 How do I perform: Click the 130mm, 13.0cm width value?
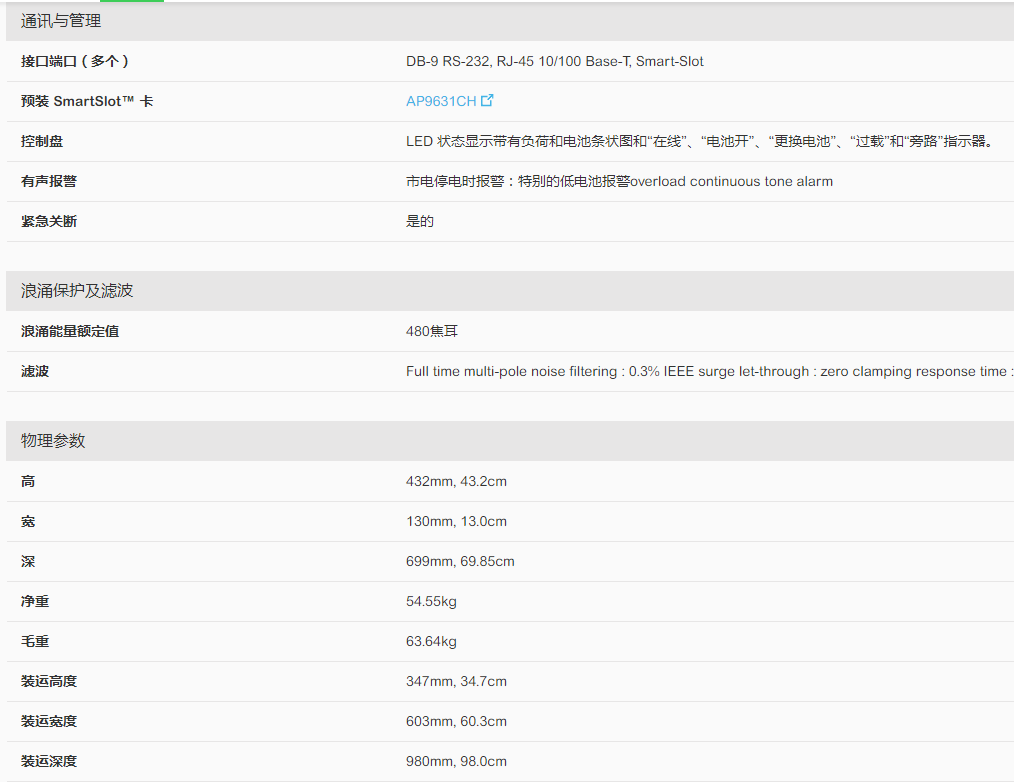pos(456,521)
